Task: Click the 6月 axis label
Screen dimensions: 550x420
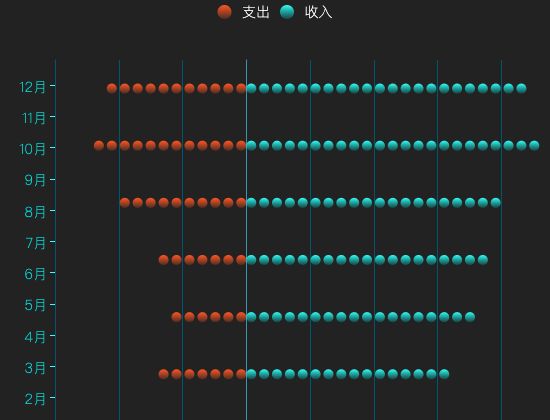Action: click(x=35, y=274)
